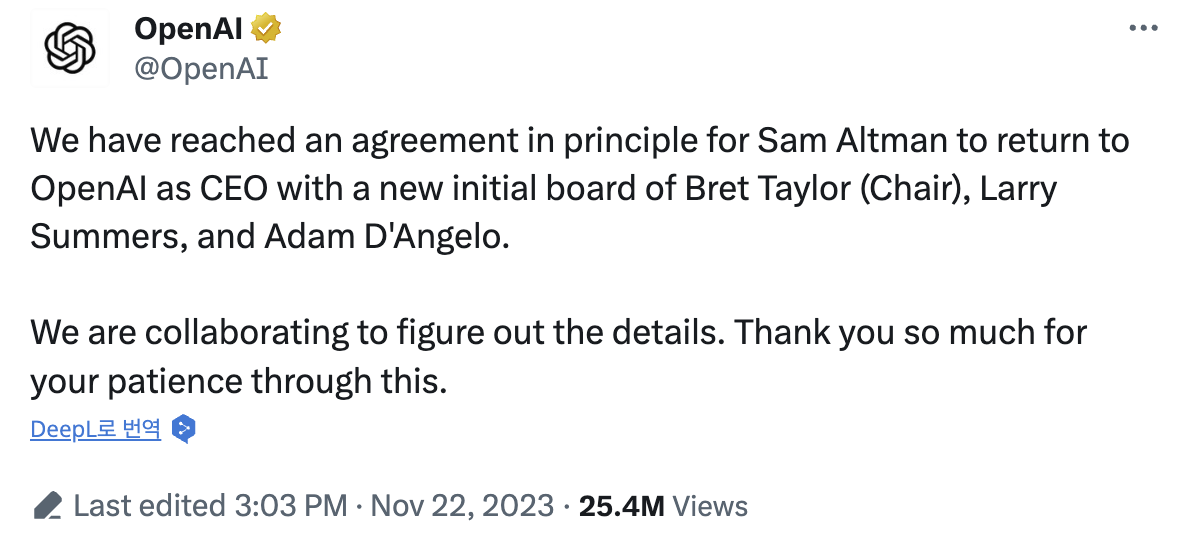The width and height of the screenshot is (1190, 538).
Task: Open the three-dot more options menu
Action: tap(1142, 29)
